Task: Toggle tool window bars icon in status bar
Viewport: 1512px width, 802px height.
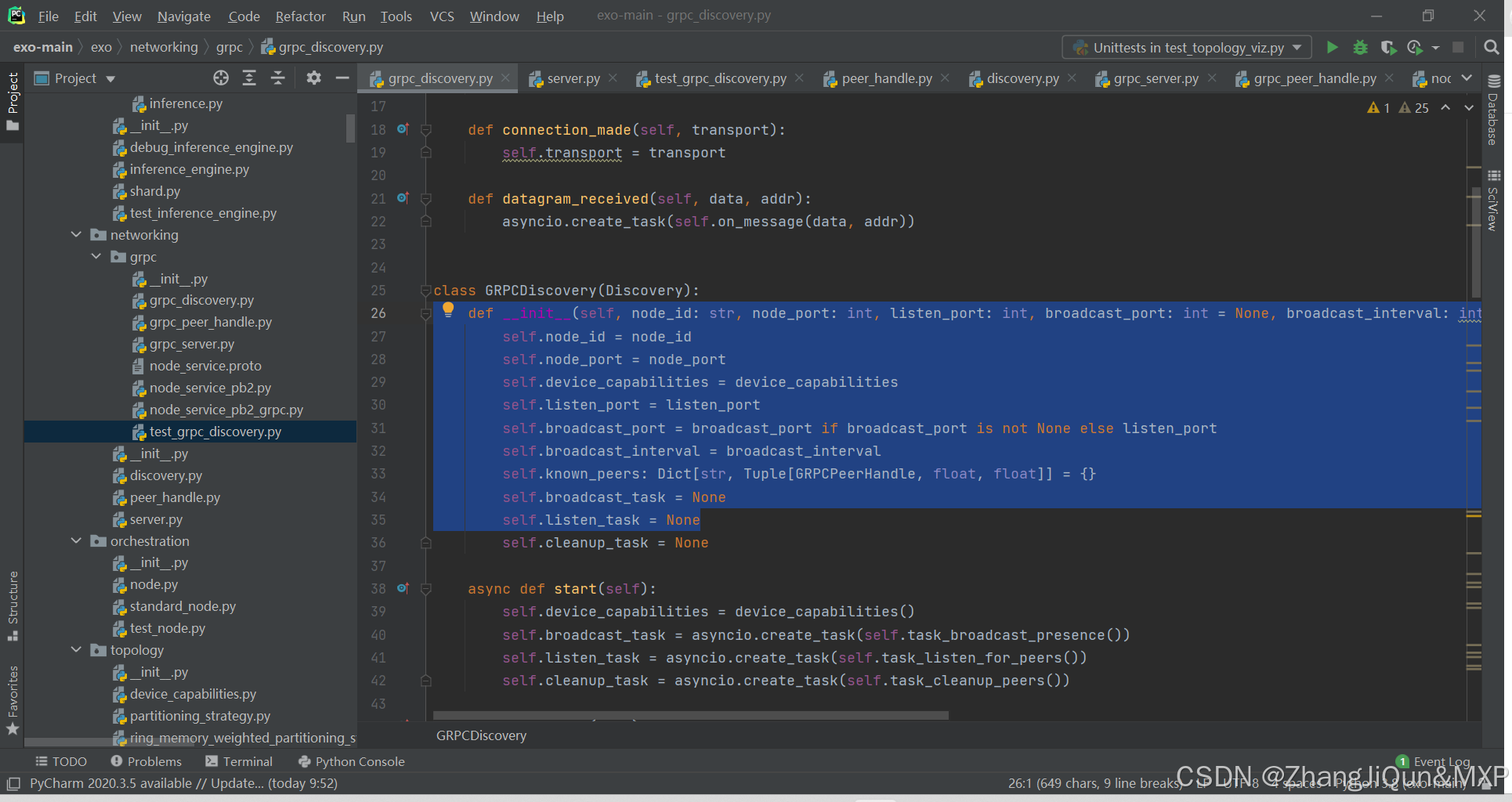Action: pos(13,783)
